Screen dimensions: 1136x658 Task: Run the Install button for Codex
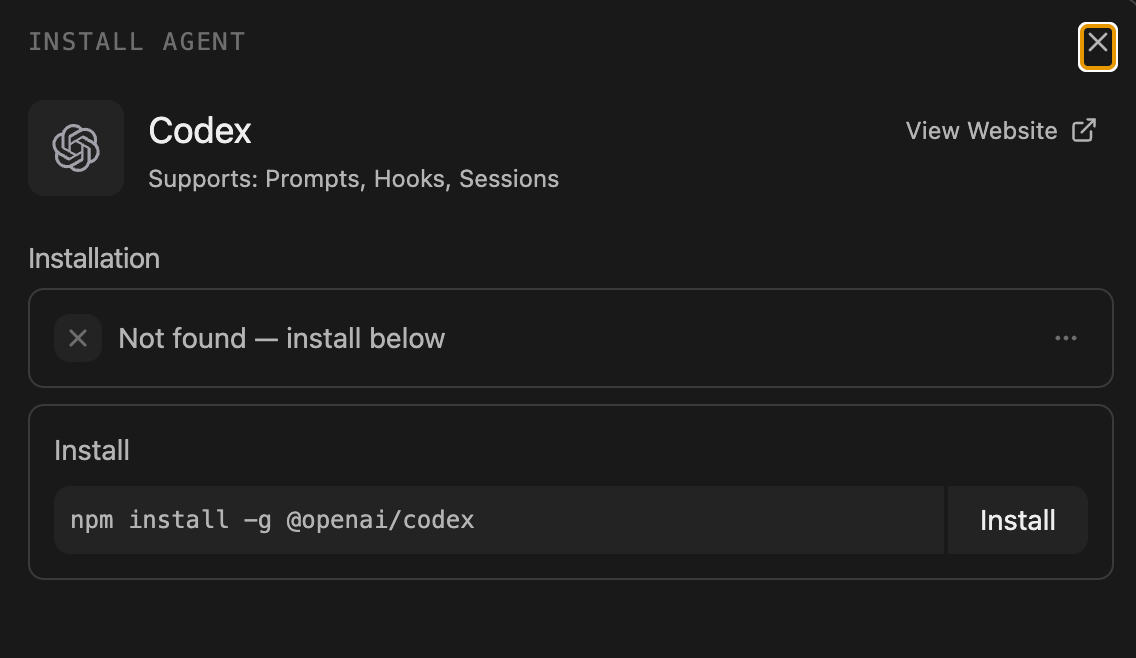(1017, 520)
